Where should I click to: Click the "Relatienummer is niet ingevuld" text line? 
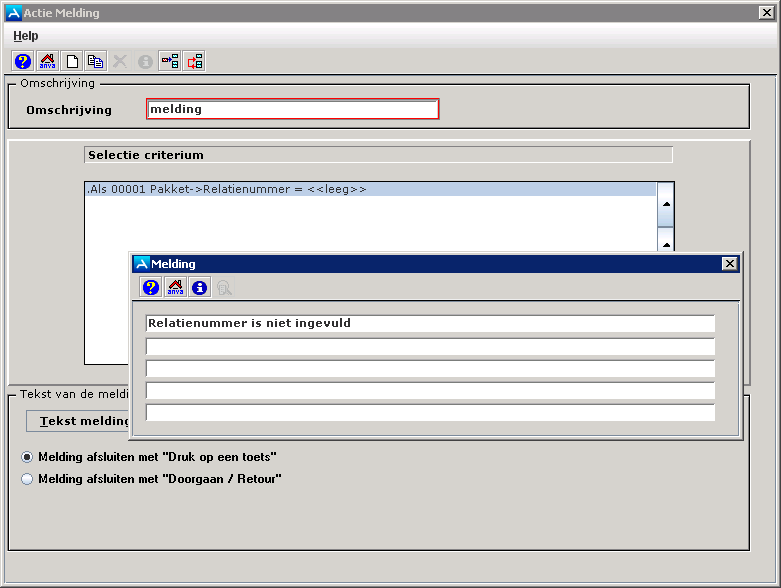[430, 324]
